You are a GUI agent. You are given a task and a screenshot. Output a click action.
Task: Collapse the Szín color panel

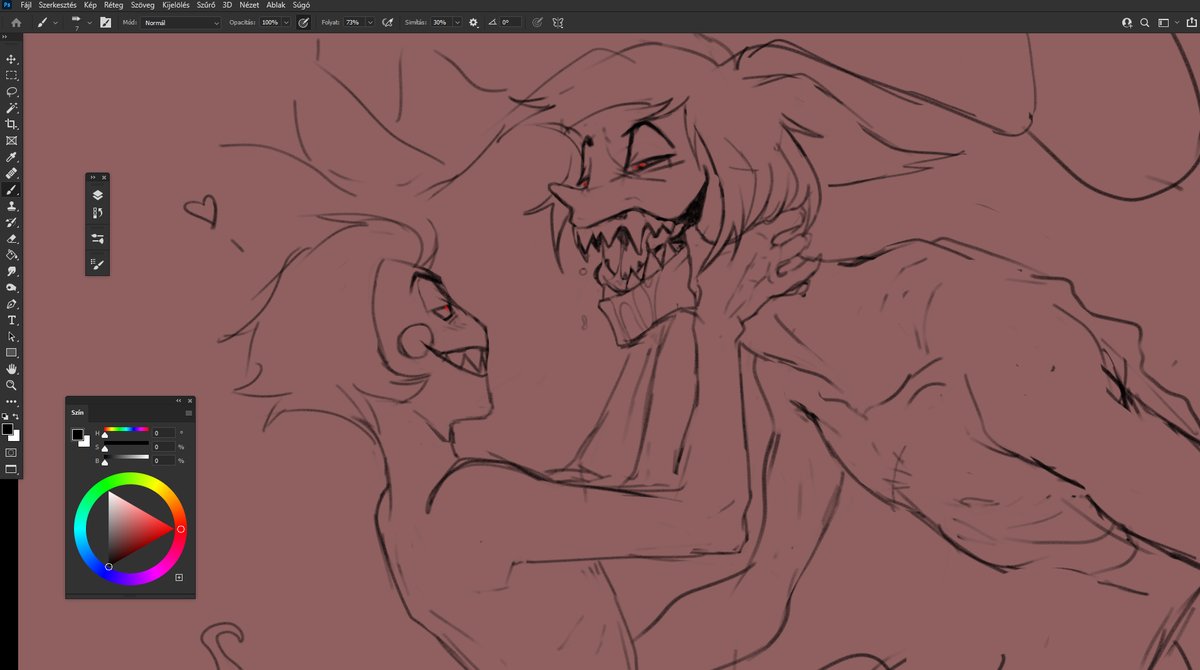coord(178,401)
